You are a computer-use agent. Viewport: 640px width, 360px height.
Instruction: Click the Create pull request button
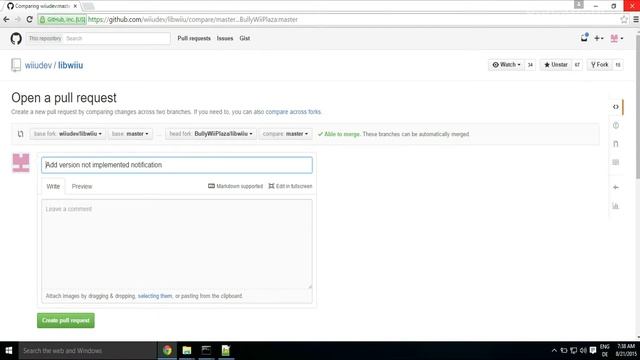[x=66, y=320]
